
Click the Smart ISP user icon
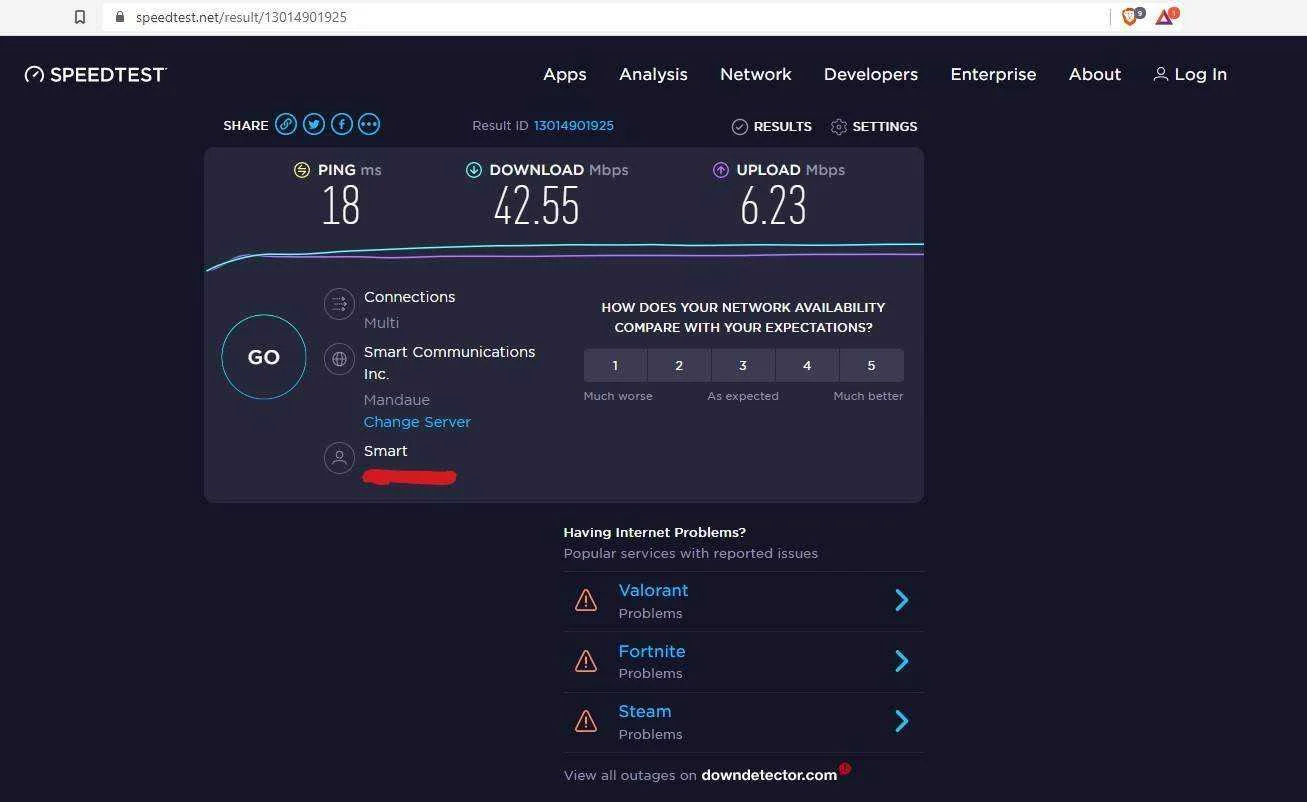pos(340,457)
